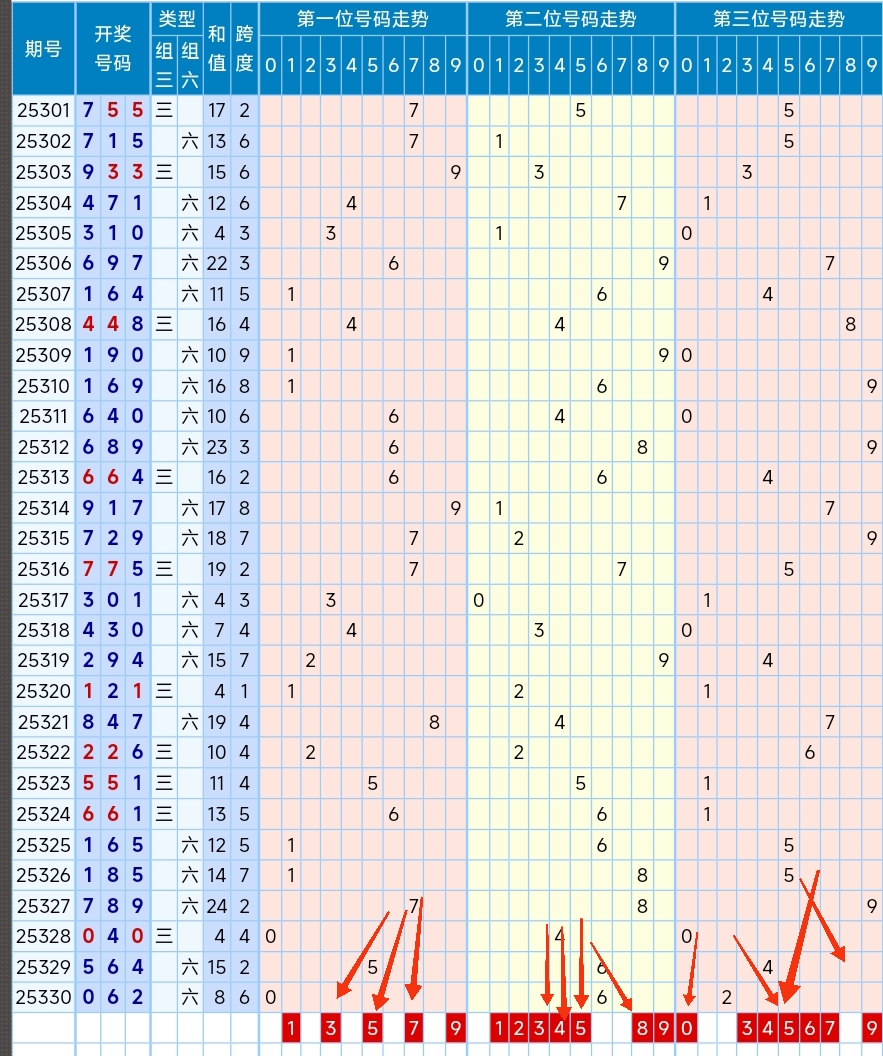The width and height of the screenshot is (883, 1056).
Task: Click red 8 box below second-position trend
Action: point(643,1028)
